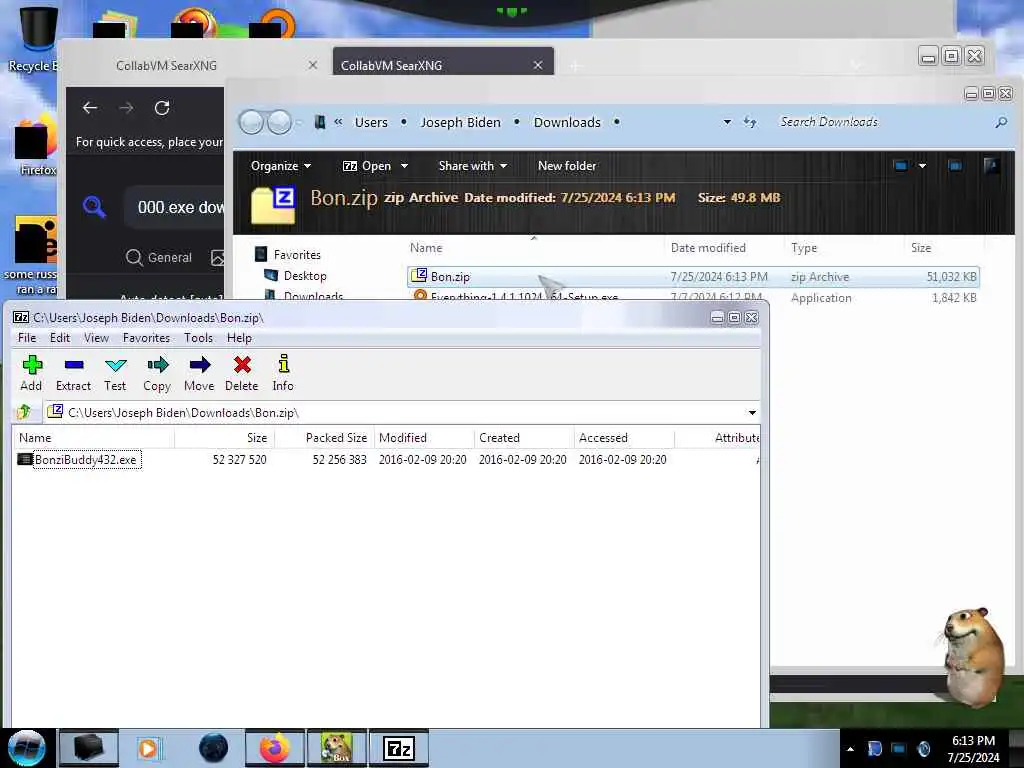The width and height of the screenshot is (1024, 768).
Task: Sort 7-Zip list by Accessed column
Action: 624,438
